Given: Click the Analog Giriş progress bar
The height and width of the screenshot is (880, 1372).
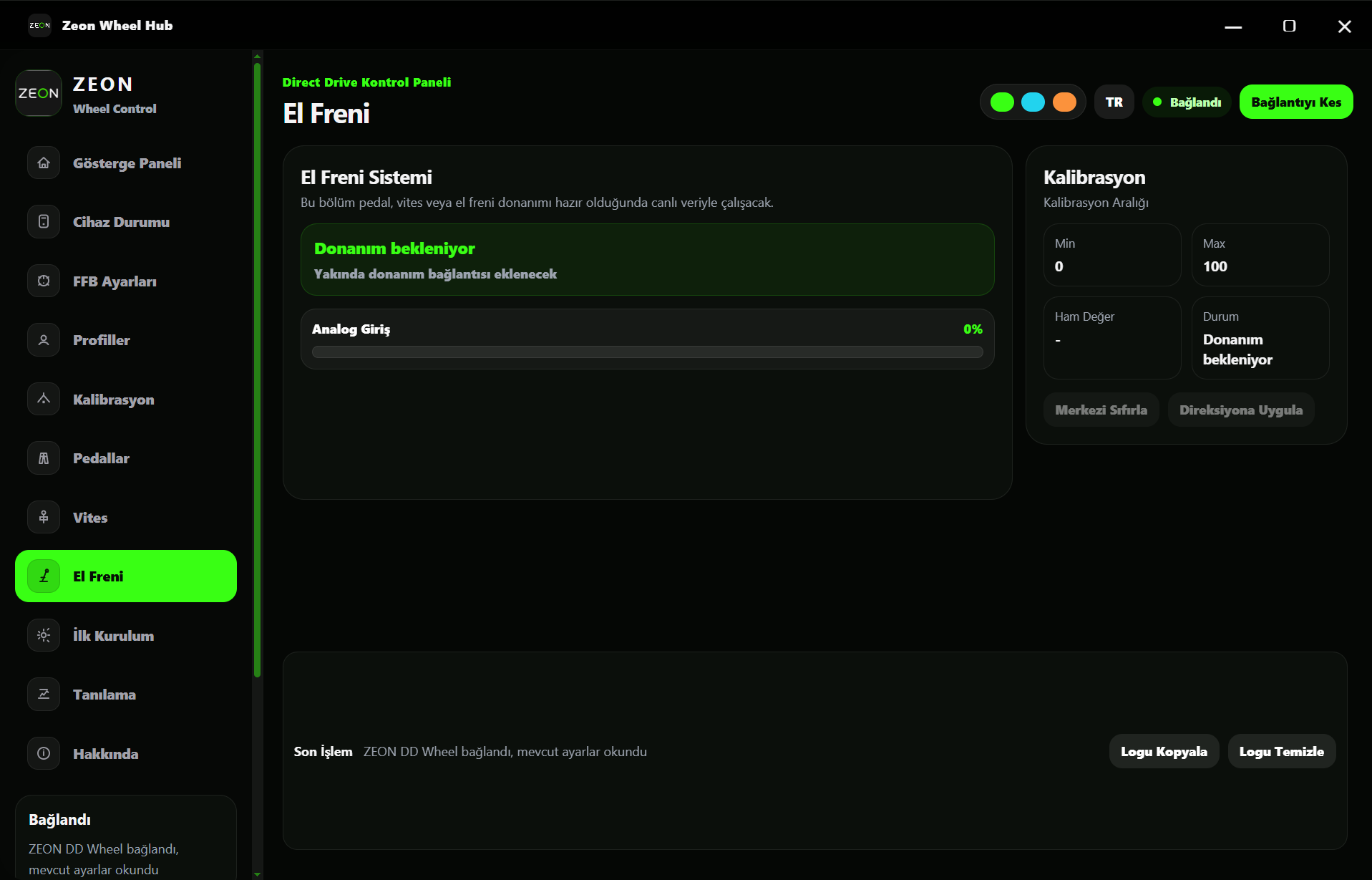Looking at the screenshot, I should [x=648, y=352].
